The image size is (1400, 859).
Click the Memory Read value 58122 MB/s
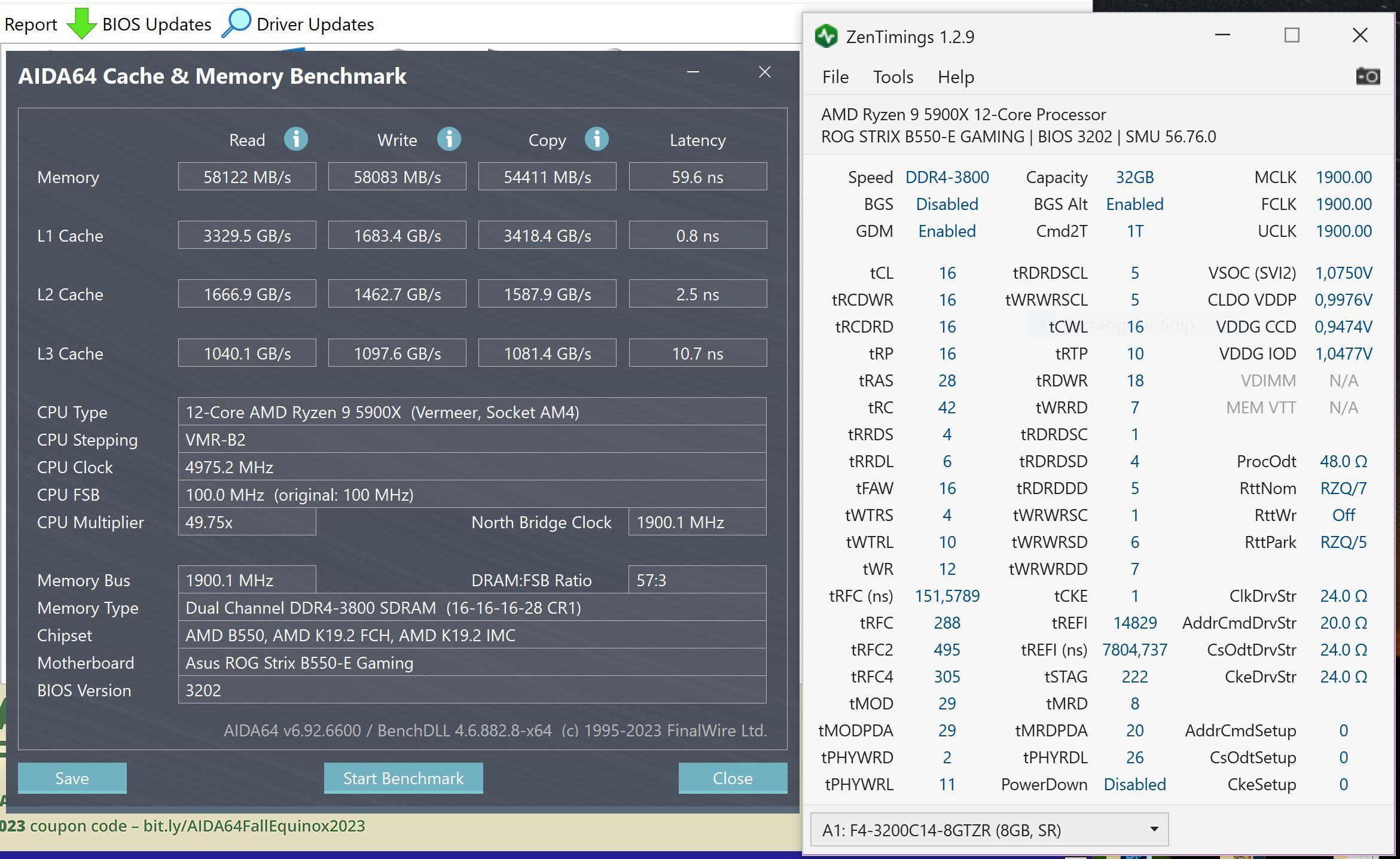click(247, 176)
